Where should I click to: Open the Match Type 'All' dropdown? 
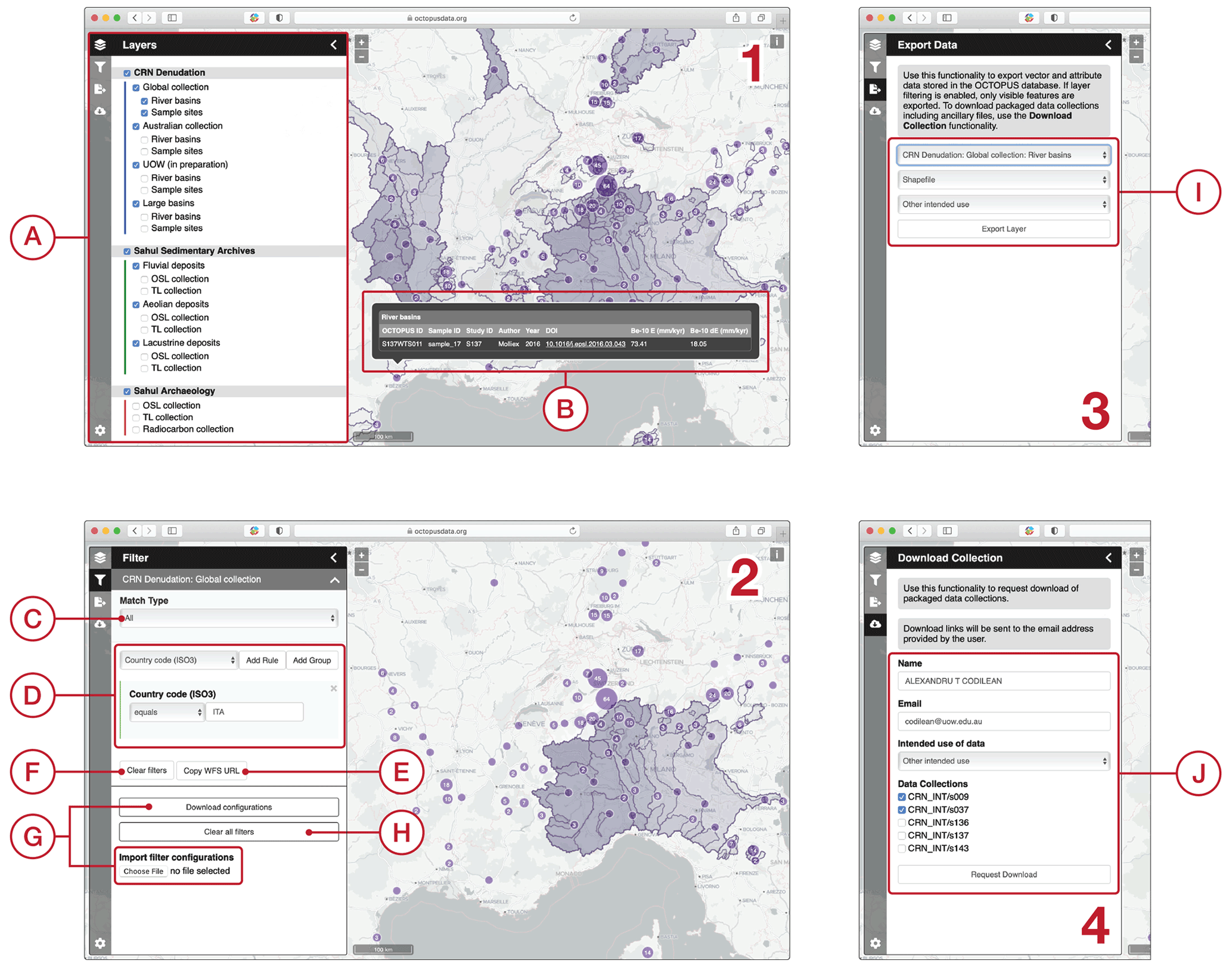229,618
